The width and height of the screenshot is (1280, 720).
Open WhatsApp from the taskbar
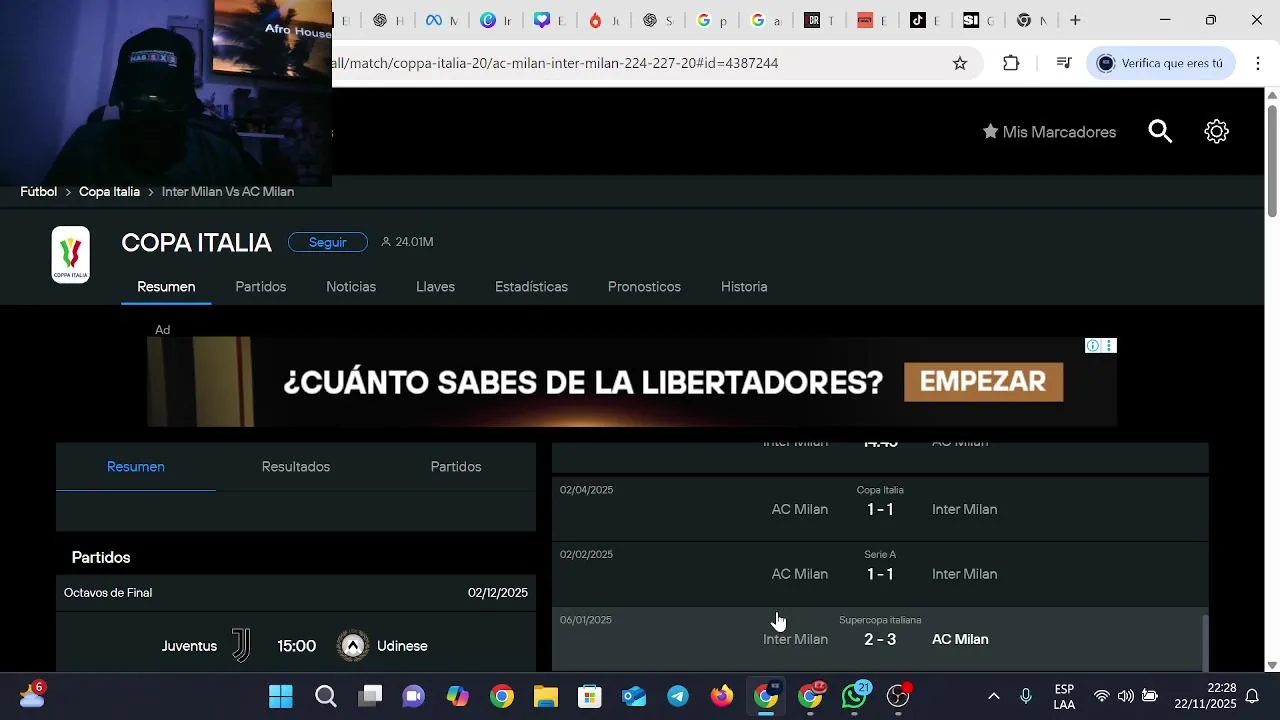pos(855,696)
